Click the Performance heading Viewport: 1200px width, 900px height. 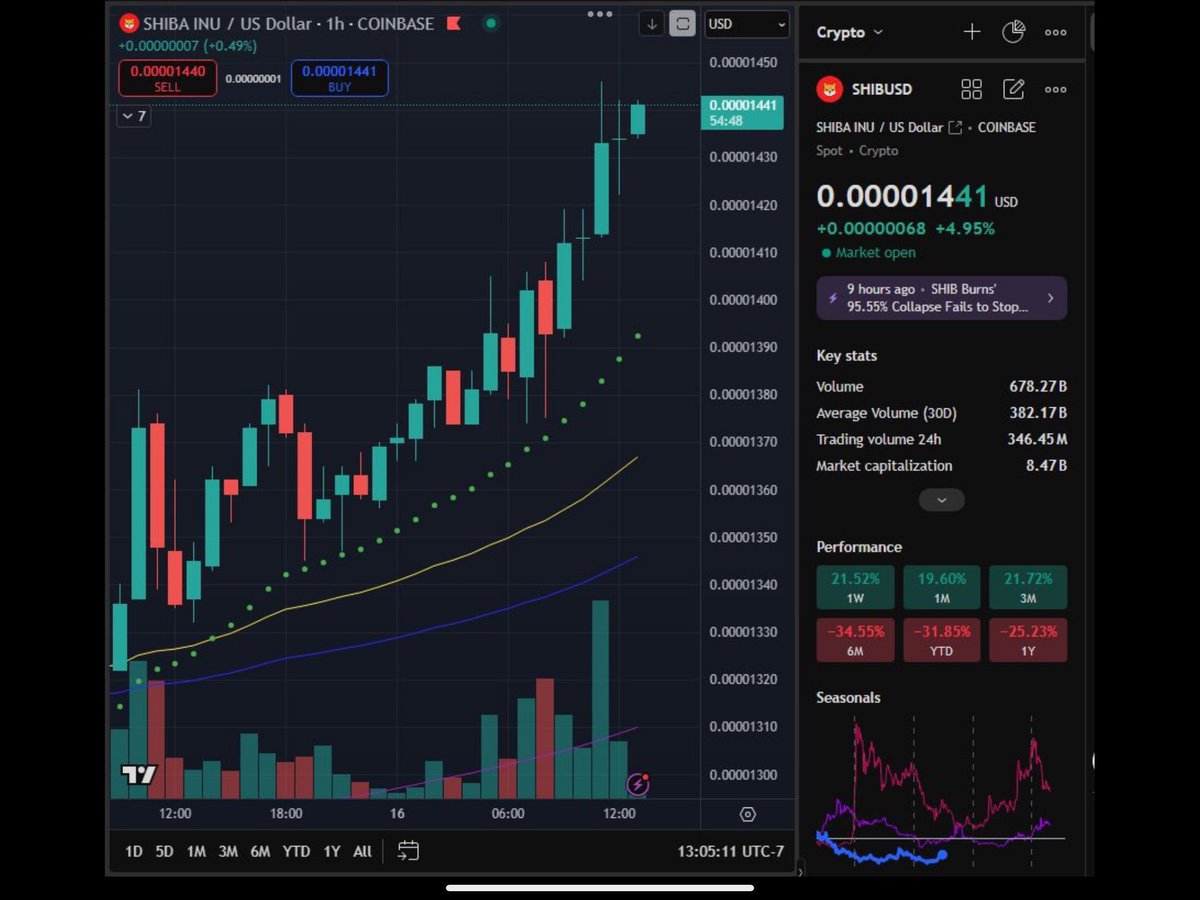point(859,547)
